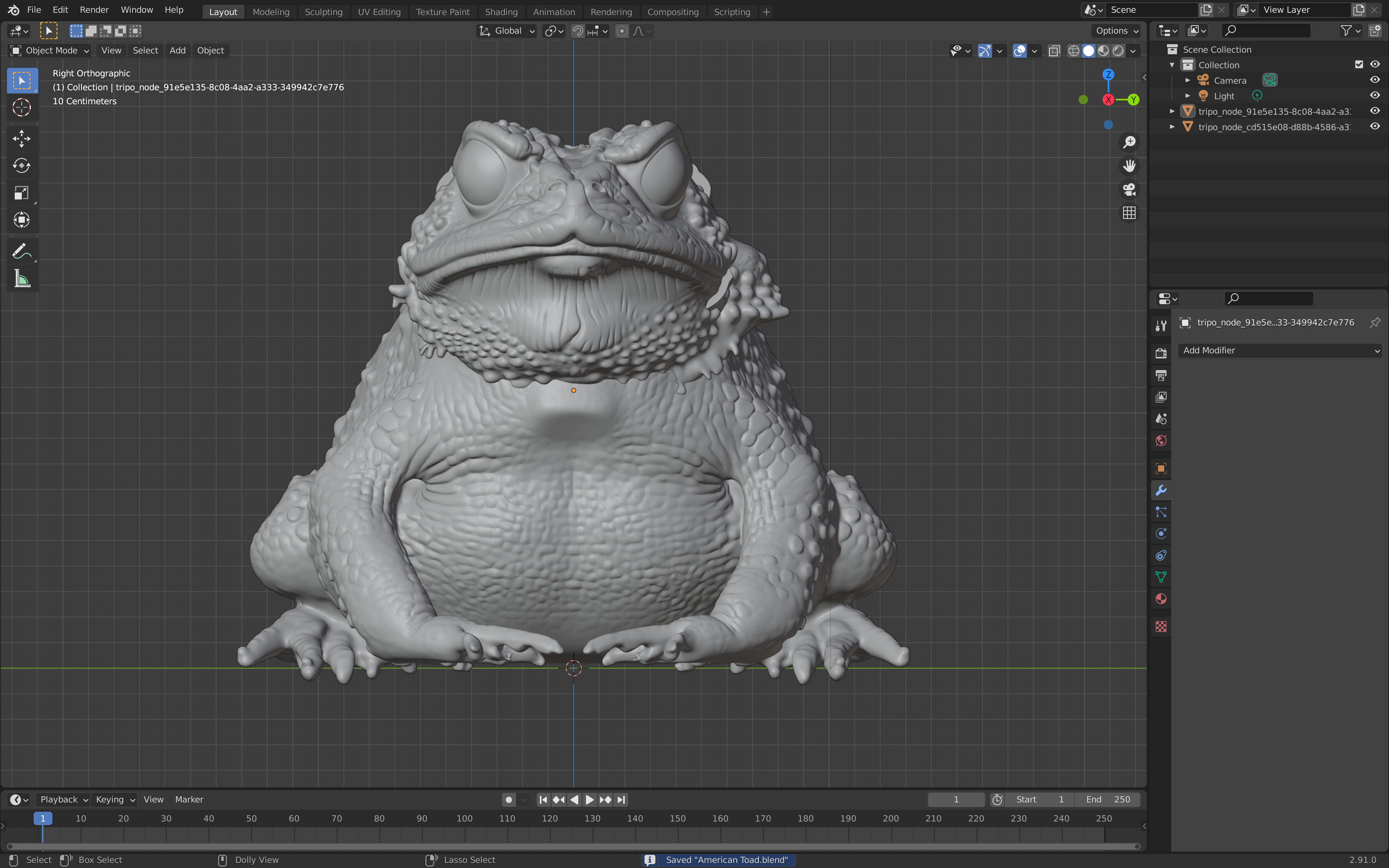
Task: Switch perspective/orthographic using the grid icon
Action: (x=1129, y=213)
